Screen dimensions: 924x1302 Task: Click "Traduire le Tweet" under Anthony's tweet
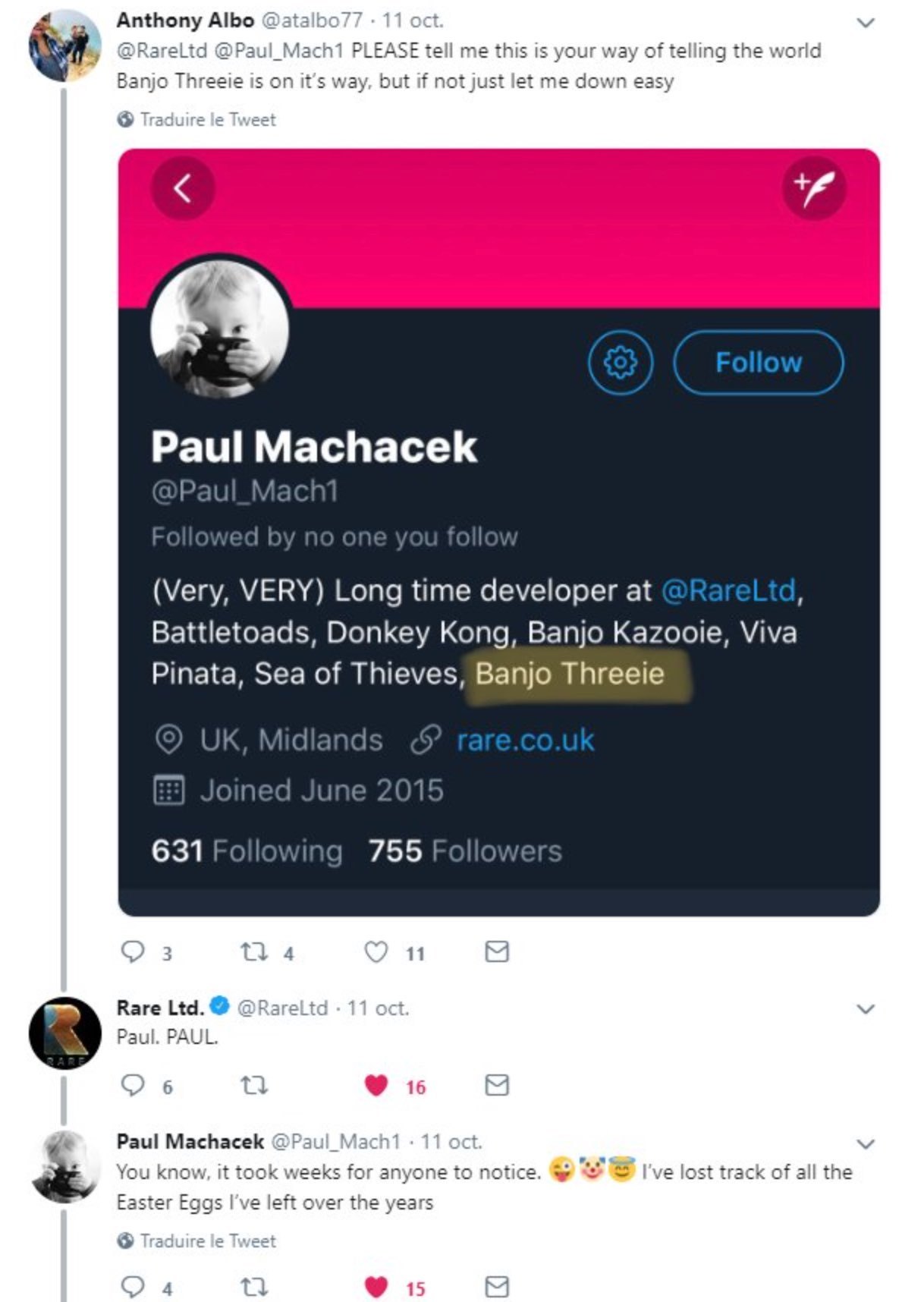click(207, 120)
